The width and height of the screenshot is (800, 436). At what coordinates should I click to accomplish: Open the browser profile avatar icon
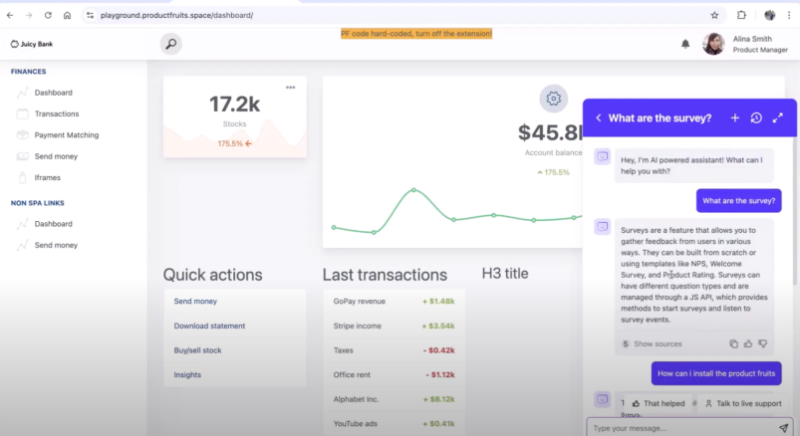tap(770, 15)
